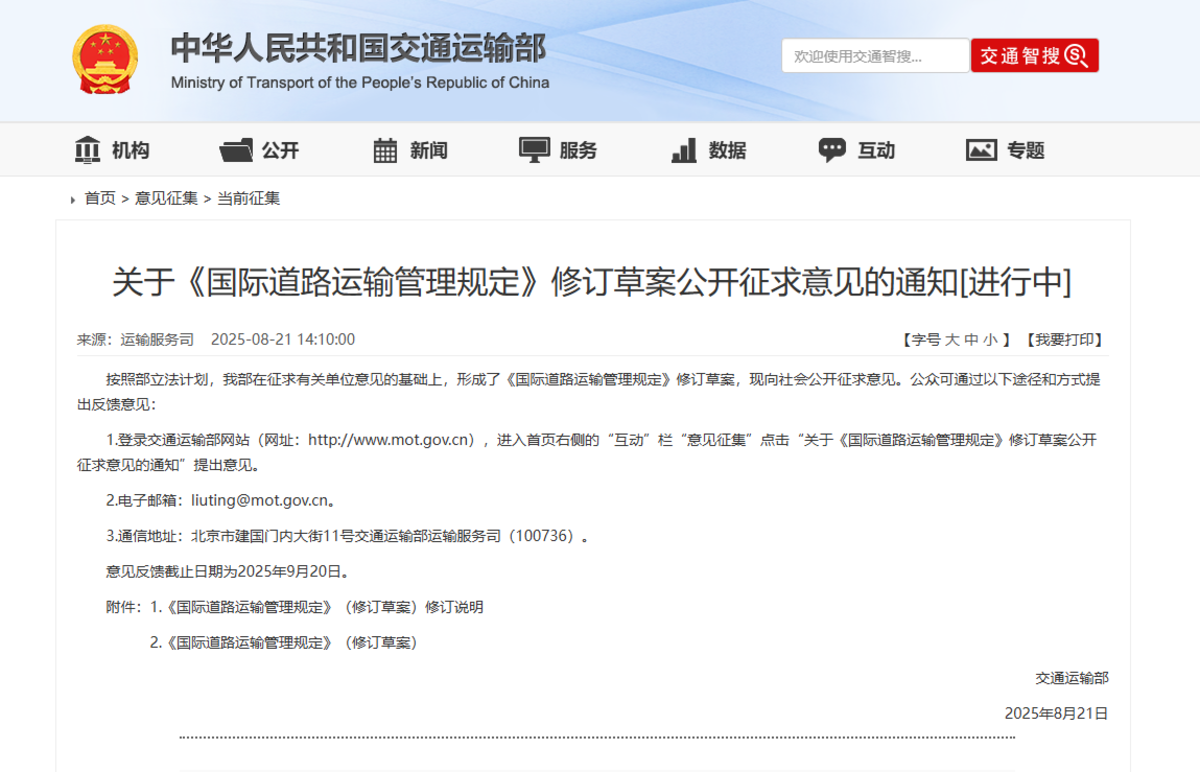Focus the 欢迎使用交通智搜 search box
The image size is (1200, 772).
[x=875, y=56]
